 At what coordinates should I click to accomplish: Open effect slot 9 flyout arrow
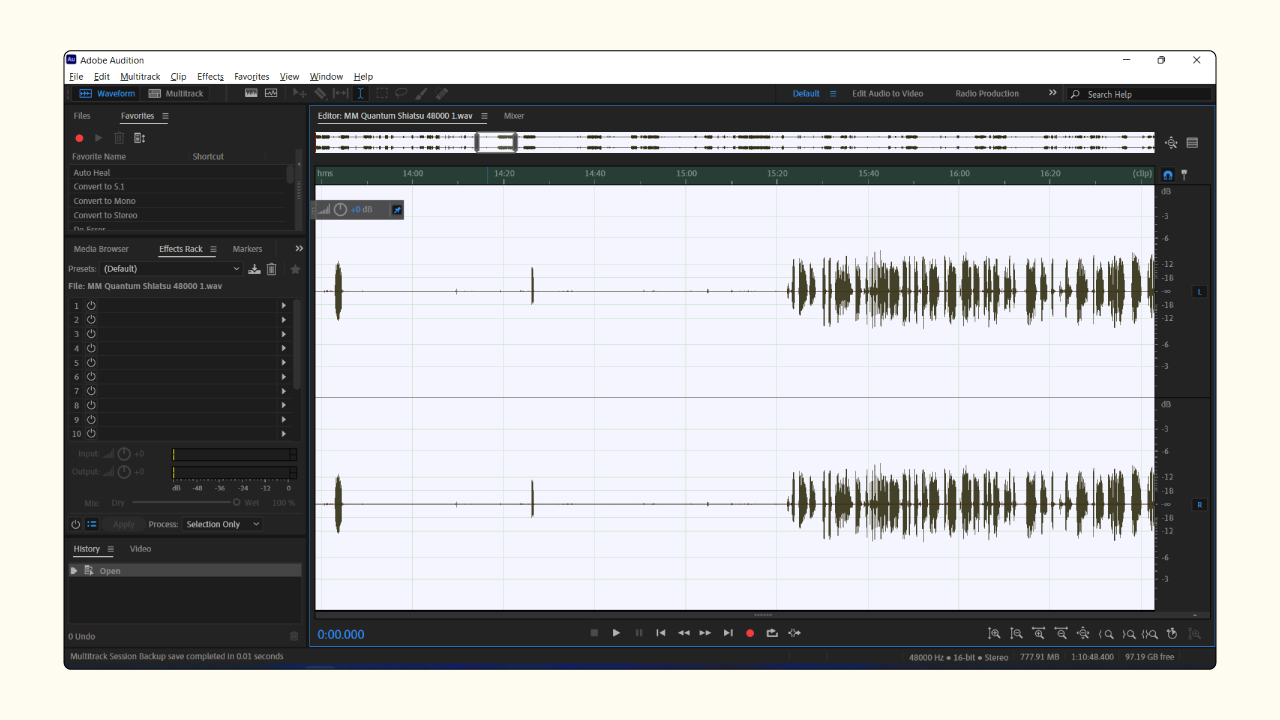(283, 420)
